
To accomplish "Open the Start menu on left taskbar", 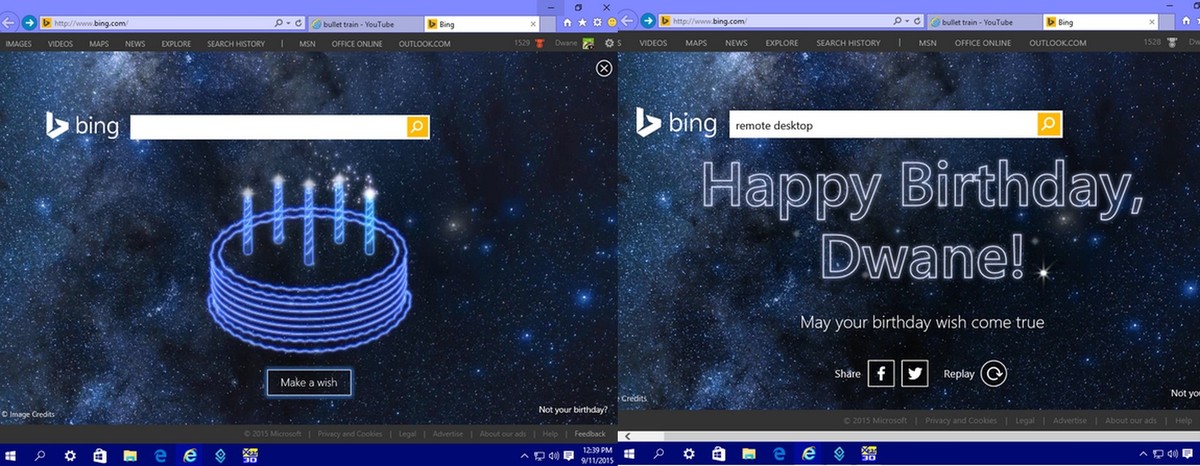I will (11, 455).
